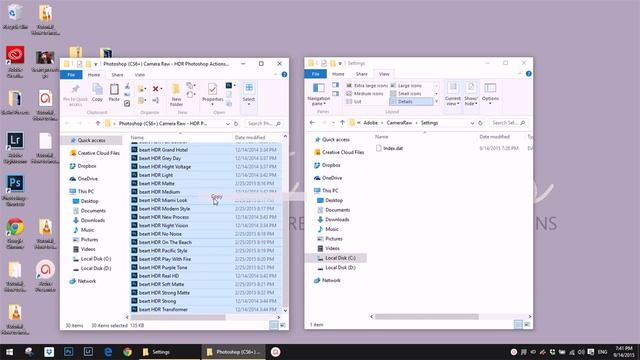This screenshot has height=360, width=640.
Task: Open the Current view dropdown
Action: click(x=453, y=94)
